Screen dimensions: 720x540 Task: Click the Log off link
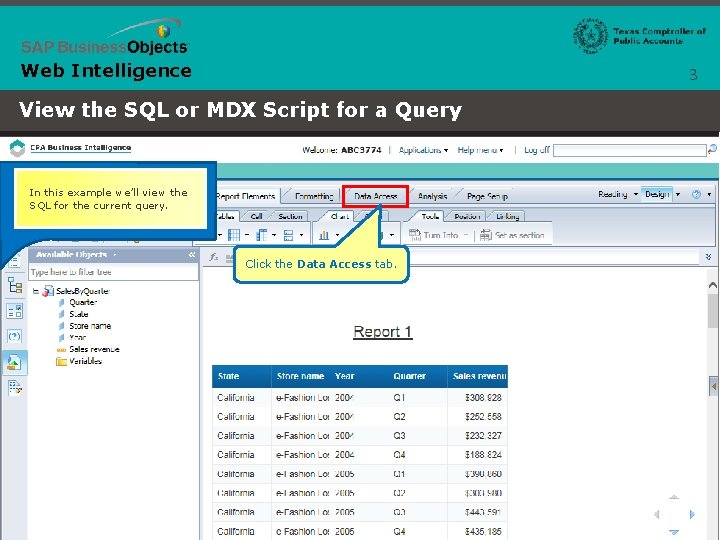point(537,150)
